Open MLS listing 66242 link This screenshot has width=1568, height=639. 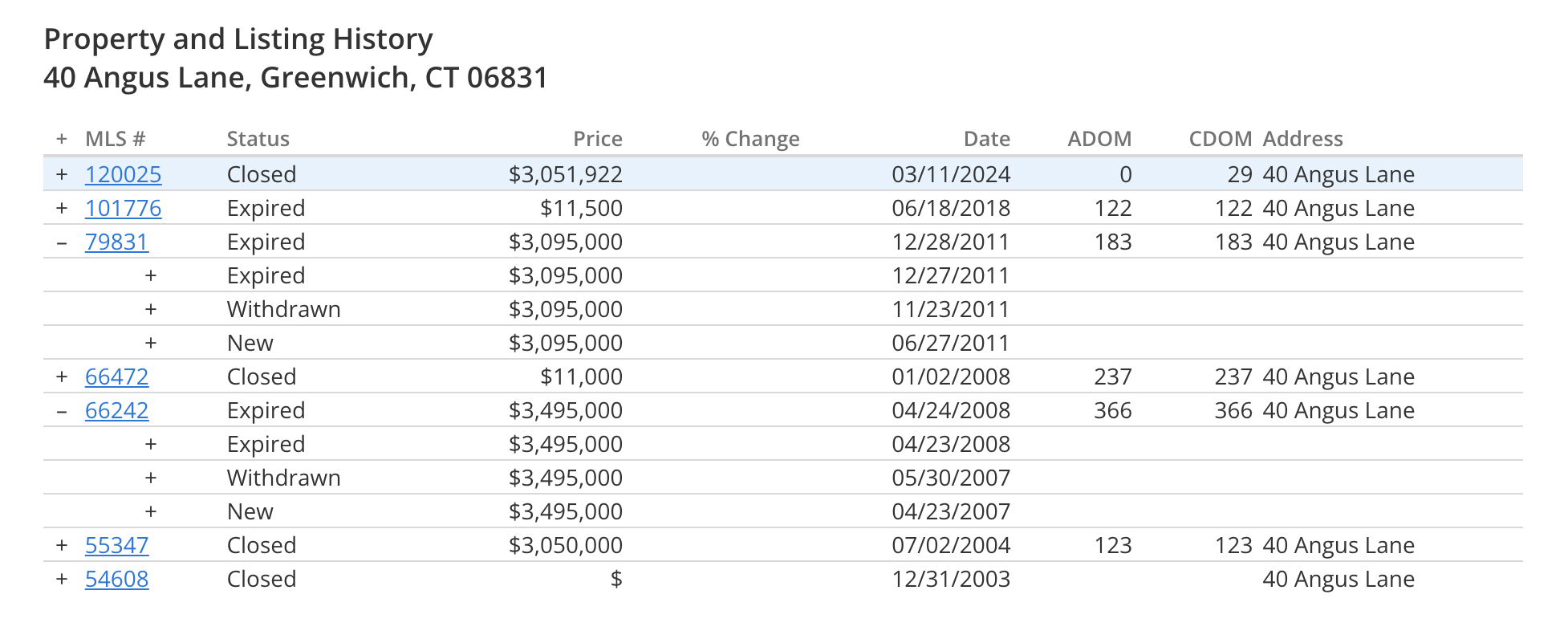click(117, 410)
